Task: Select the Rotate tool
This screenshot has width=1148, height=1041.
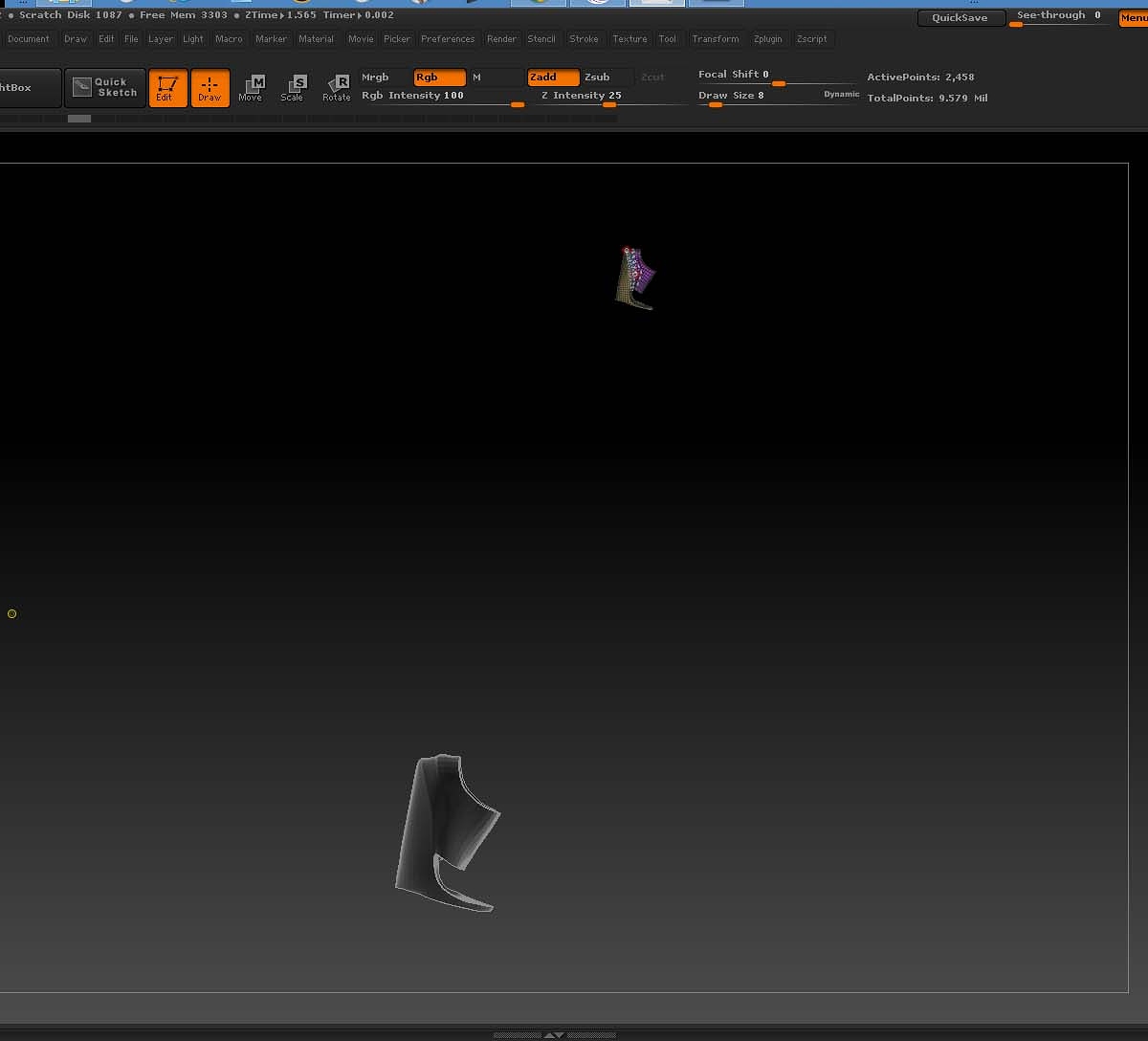Action: click(337, 88)
